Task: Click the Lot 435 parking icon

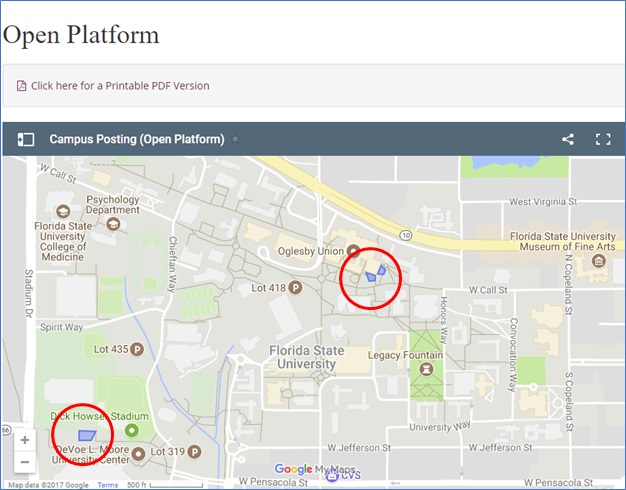Action: pyautogui.click(x=138, y=350)
